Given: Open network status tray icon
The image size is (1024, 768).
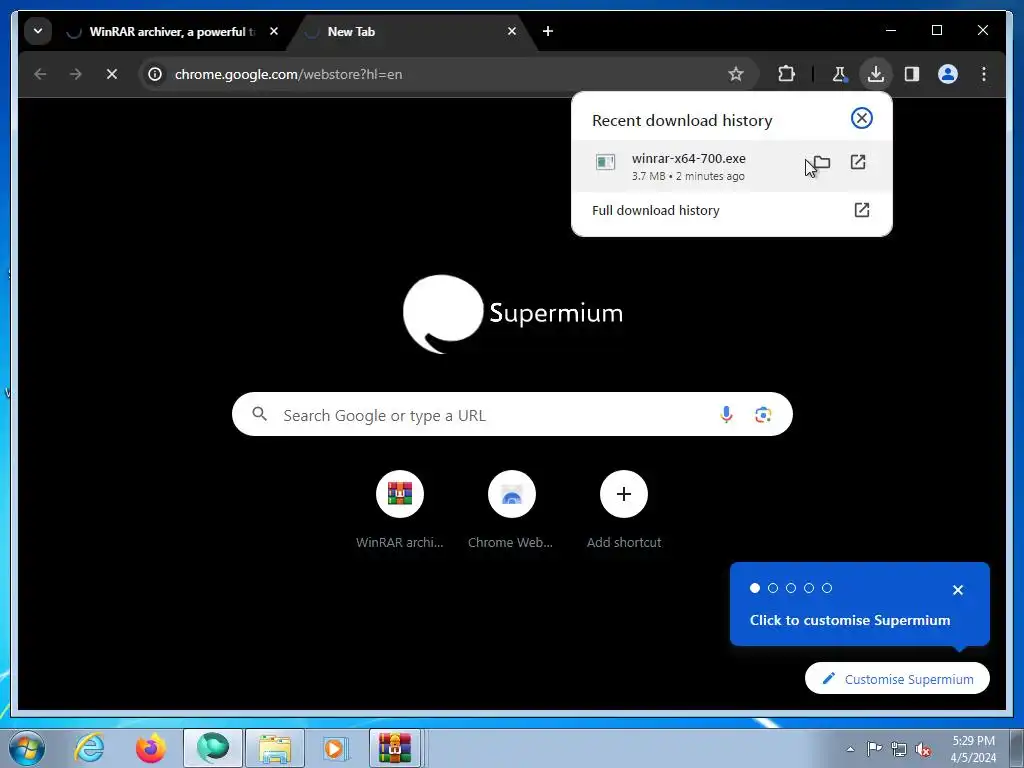Looking at the screenshot, I should [899, 749].
